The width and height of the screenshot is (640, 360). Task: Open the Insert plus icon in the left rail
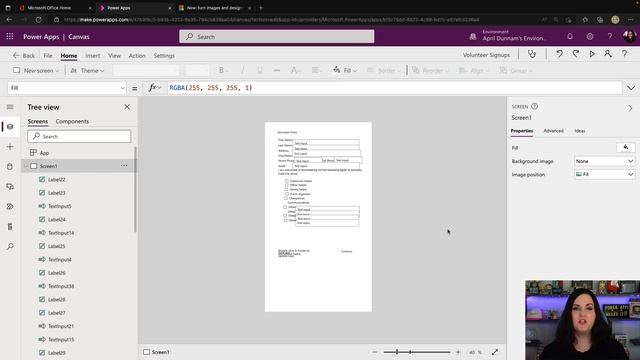click(10, 147)
